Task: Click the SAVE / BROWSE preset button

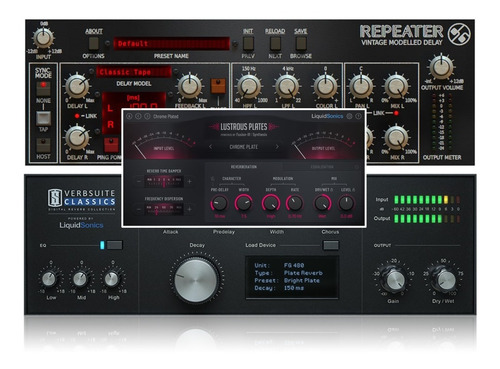Action: [301, 43]
